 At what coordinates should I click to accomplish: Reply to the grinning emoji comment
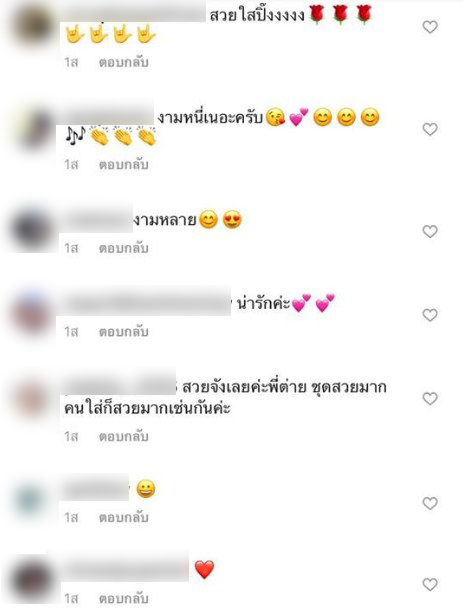tap(123, 517)
